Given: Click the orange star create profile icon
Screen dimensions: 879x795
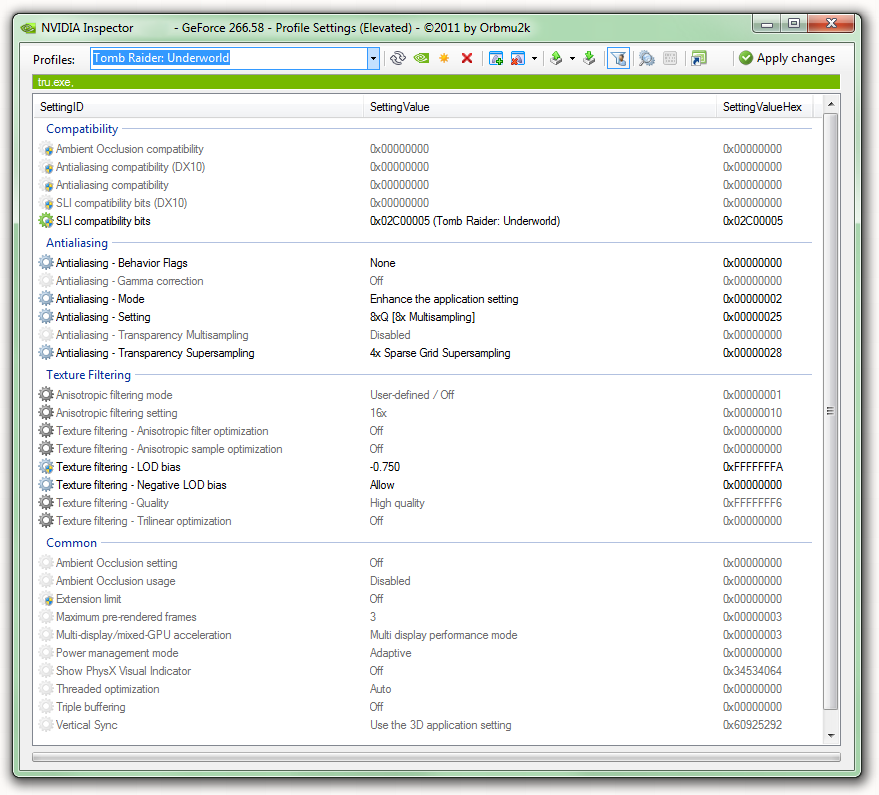Looking at the screenshot, I should click(x=444, y=58).
